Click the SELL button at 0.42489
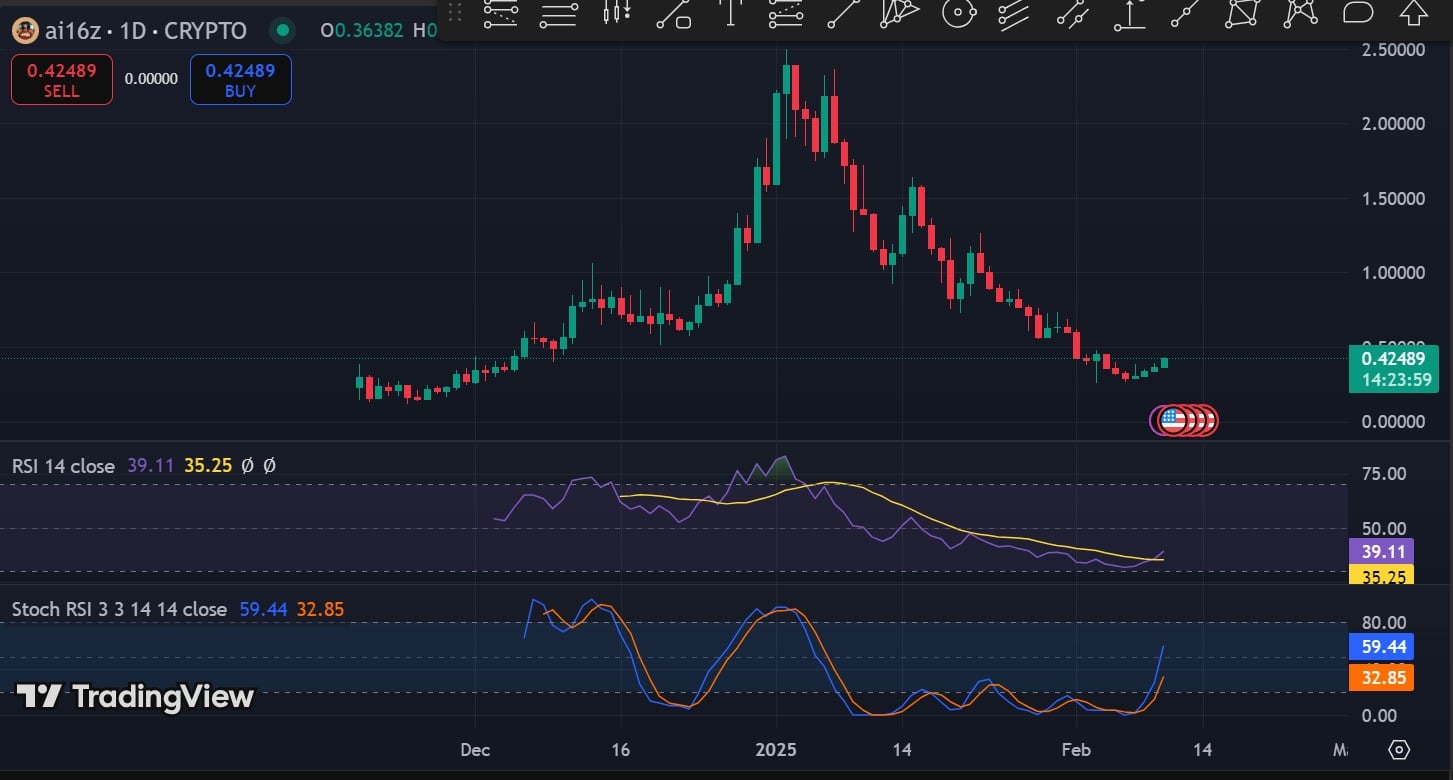This screenshot has width=1453, height=780. click(62, 80)
